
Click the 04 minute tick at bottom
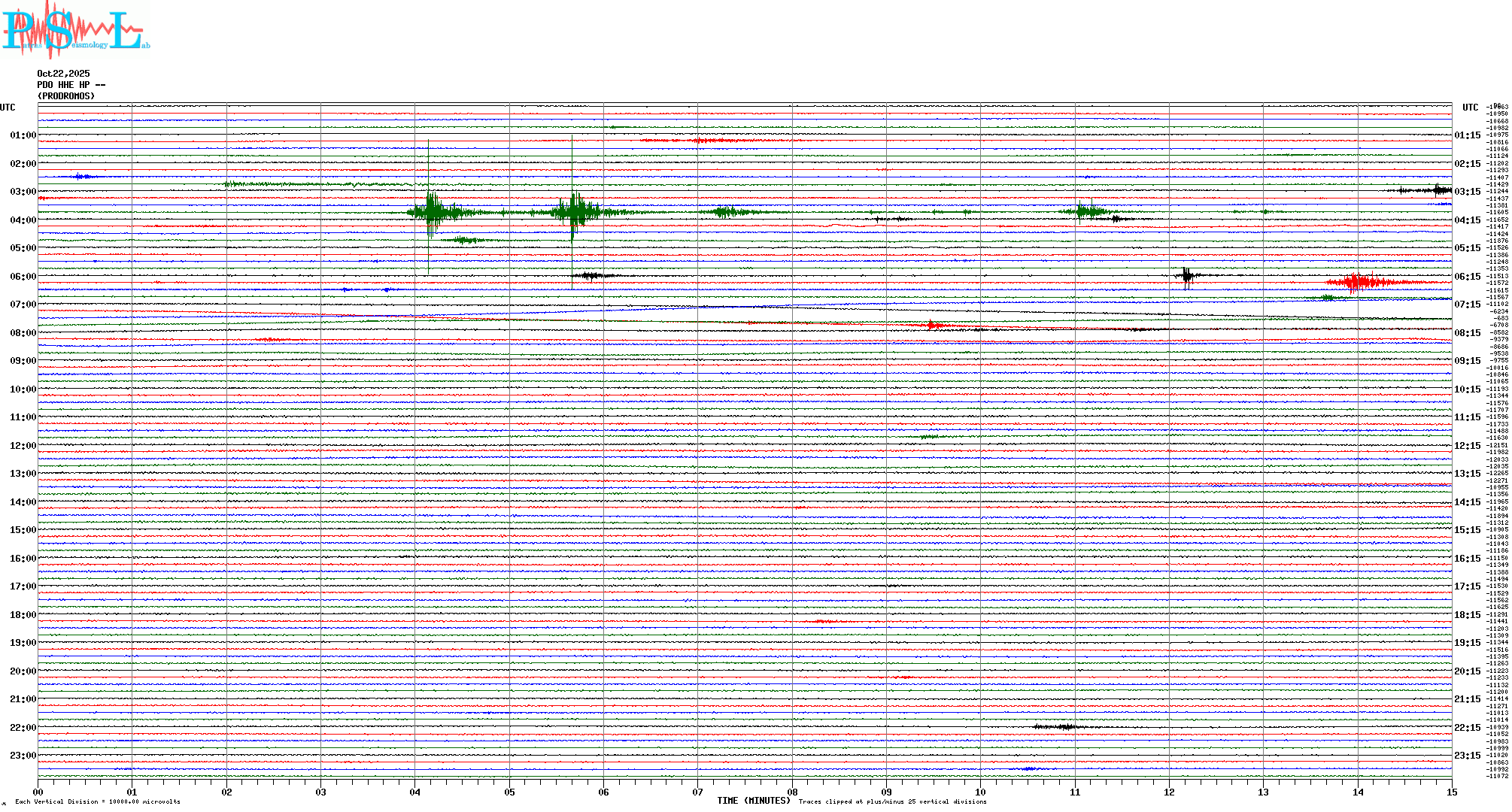pyautogui.click(x=415, y=792)
